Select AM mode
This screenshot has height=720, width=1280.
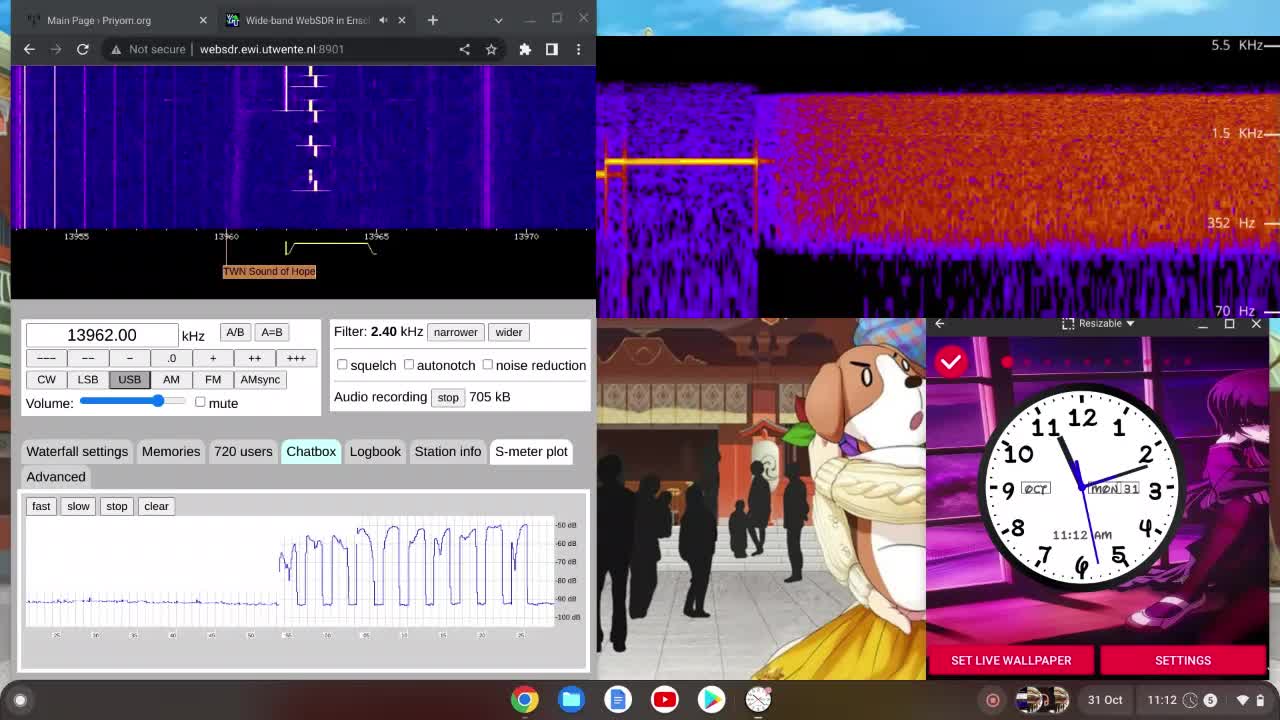point(171,379)
